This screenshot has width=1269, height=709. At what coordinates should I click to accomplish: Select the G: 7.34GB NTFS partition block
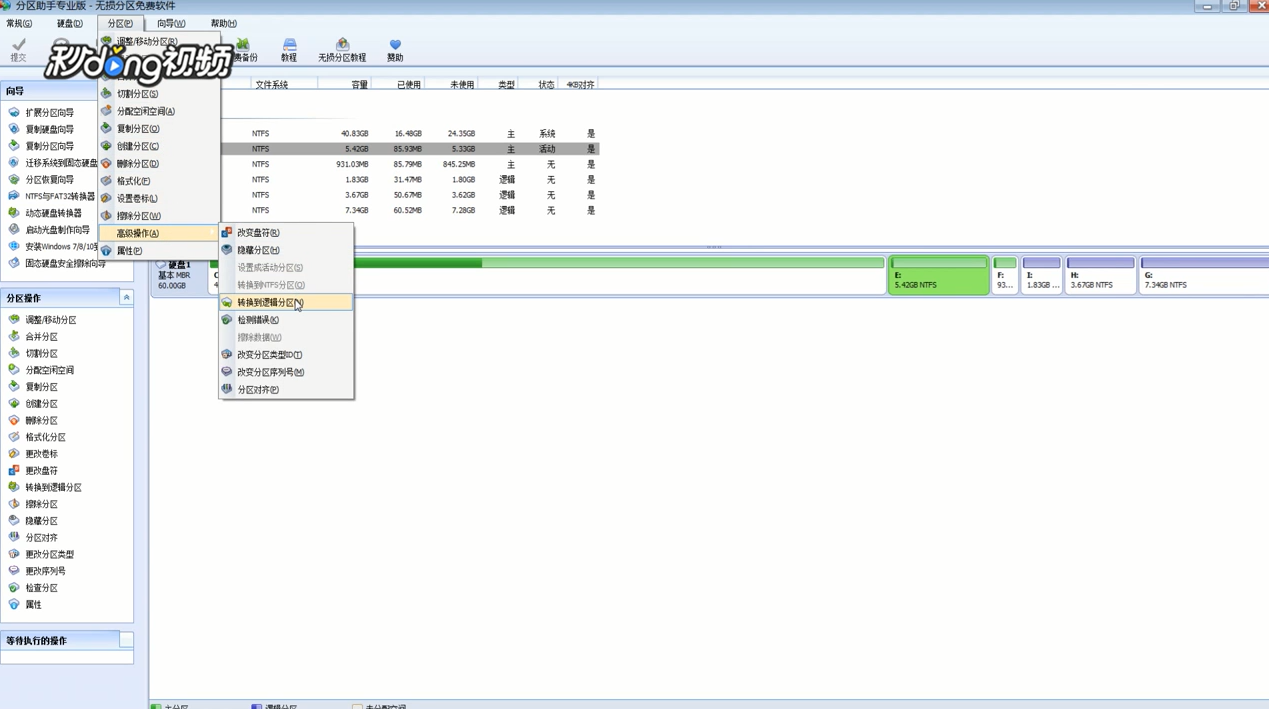(x=1204, y=275)
